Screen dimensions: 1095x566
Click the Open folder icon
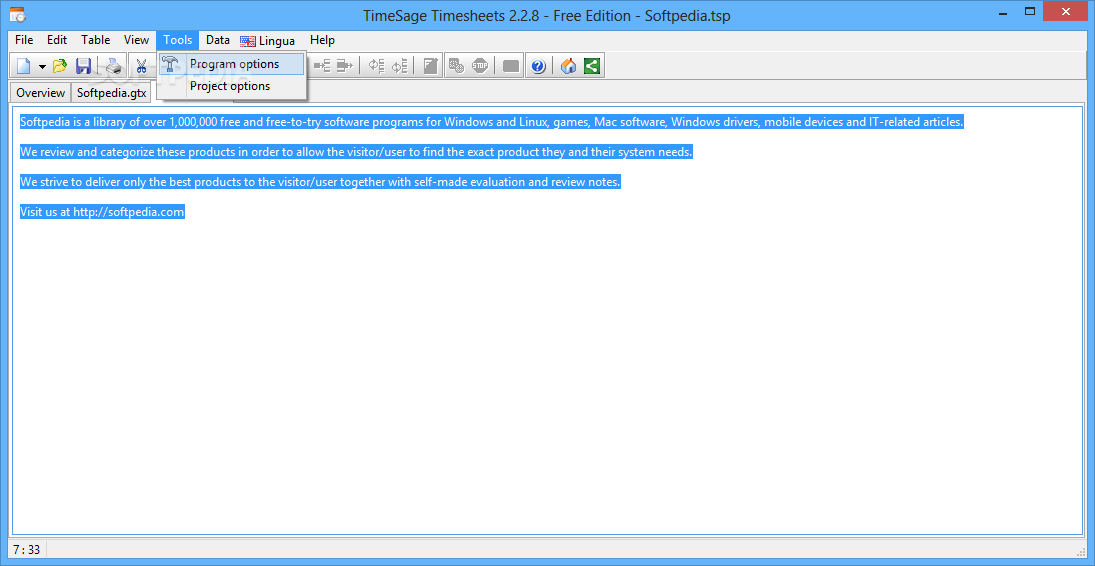[x=60, y=66]
